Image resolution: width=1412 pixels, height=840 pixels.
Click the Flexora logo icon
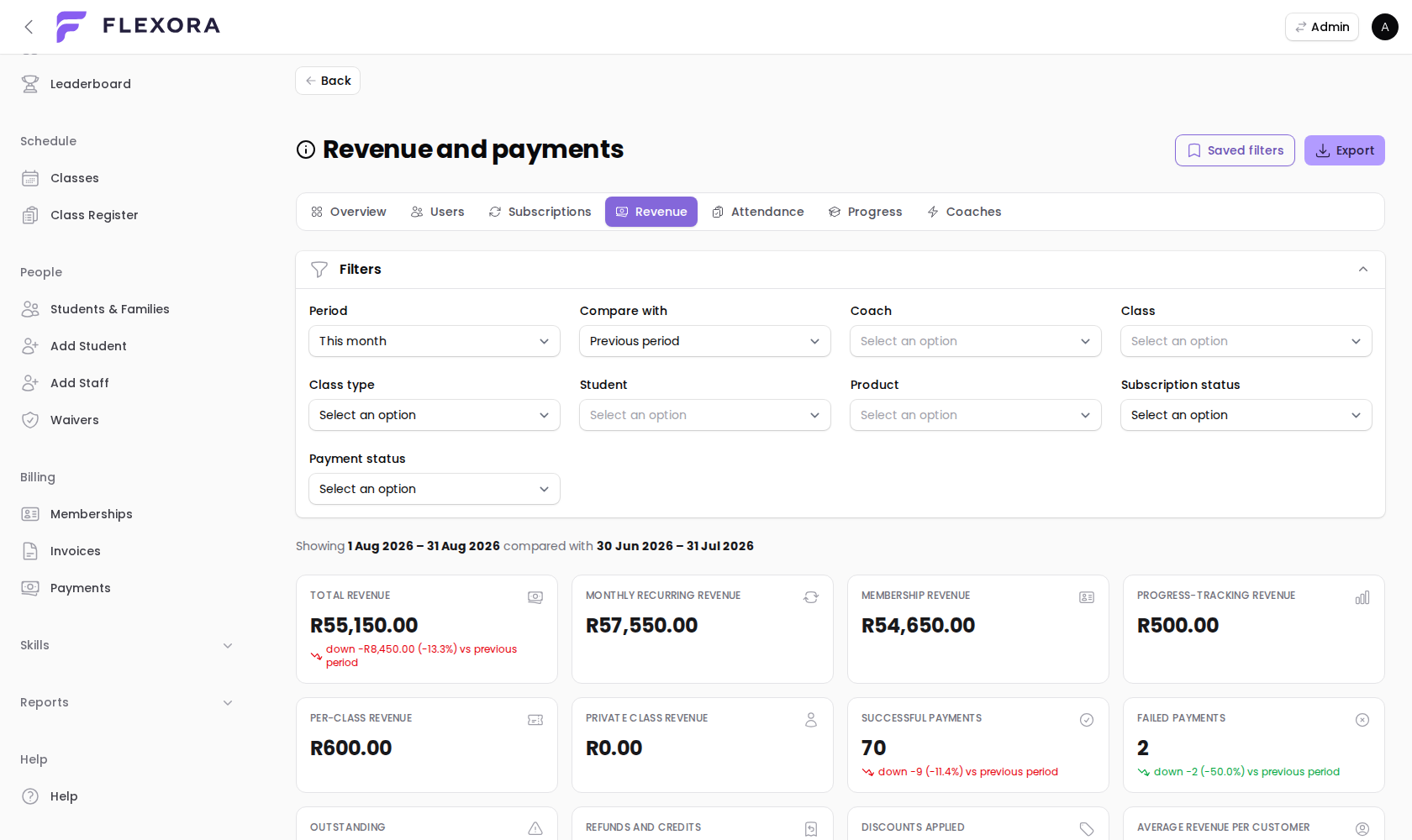(x=71, y=27)
